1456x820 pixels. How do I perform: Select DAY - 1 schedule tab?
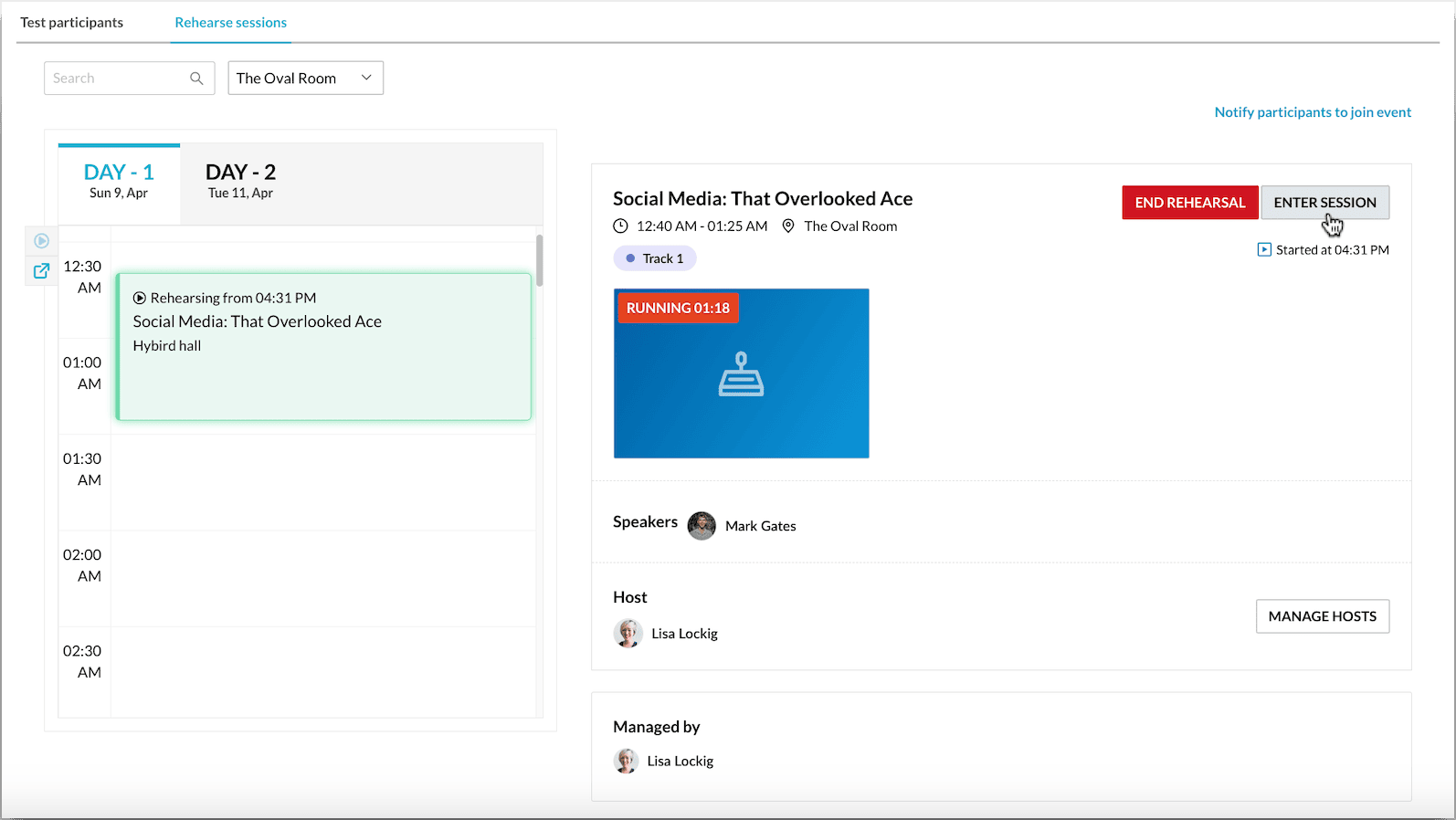(119, 181)
